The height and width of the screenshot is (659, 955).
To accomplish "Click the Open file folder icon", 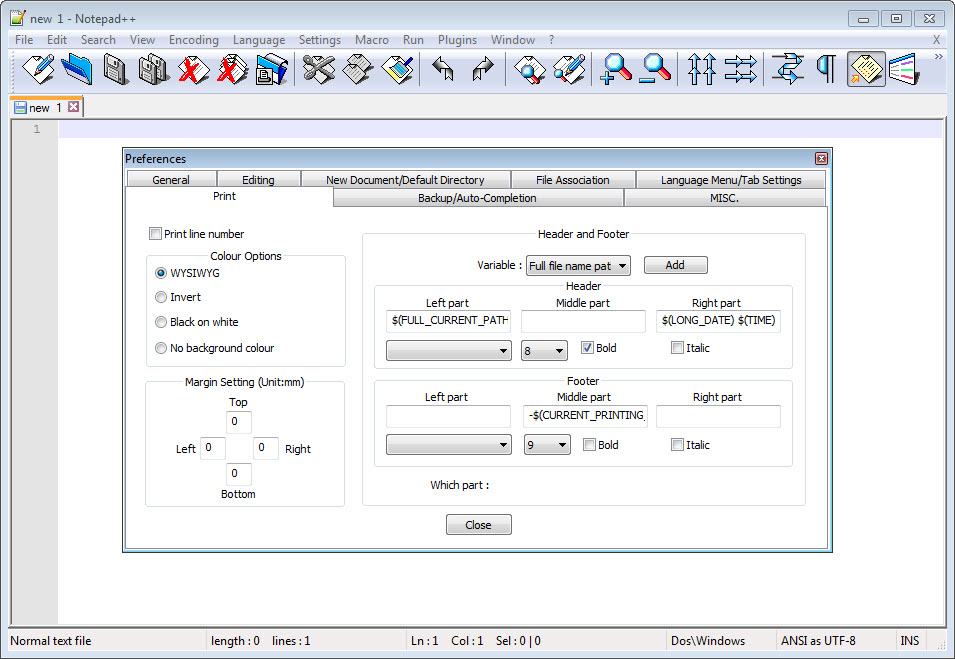I will pos(77,69).
